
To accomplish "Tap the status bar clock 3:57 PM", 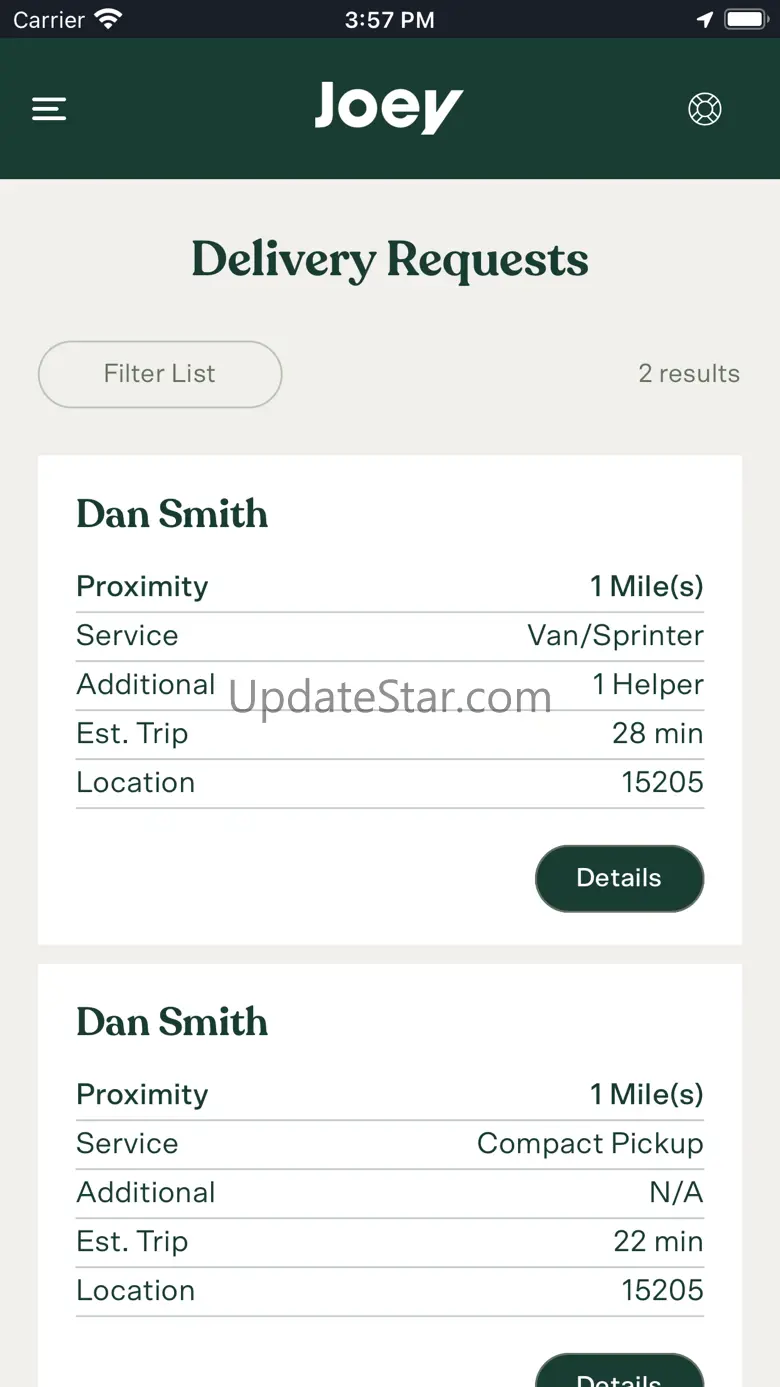I will tap(389, 19).
